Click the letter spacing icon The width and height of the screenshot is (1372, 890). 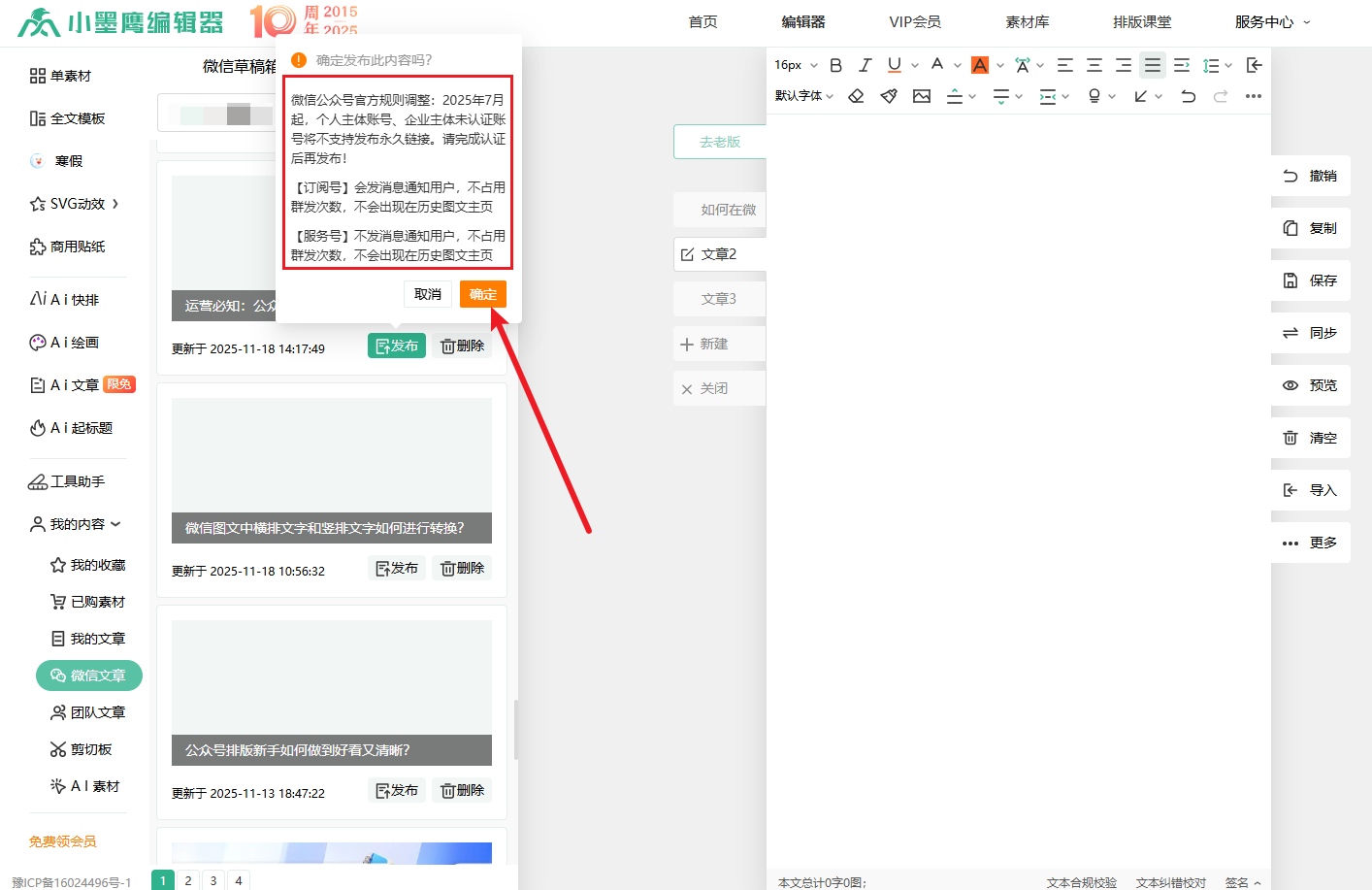click(1022, 65)
